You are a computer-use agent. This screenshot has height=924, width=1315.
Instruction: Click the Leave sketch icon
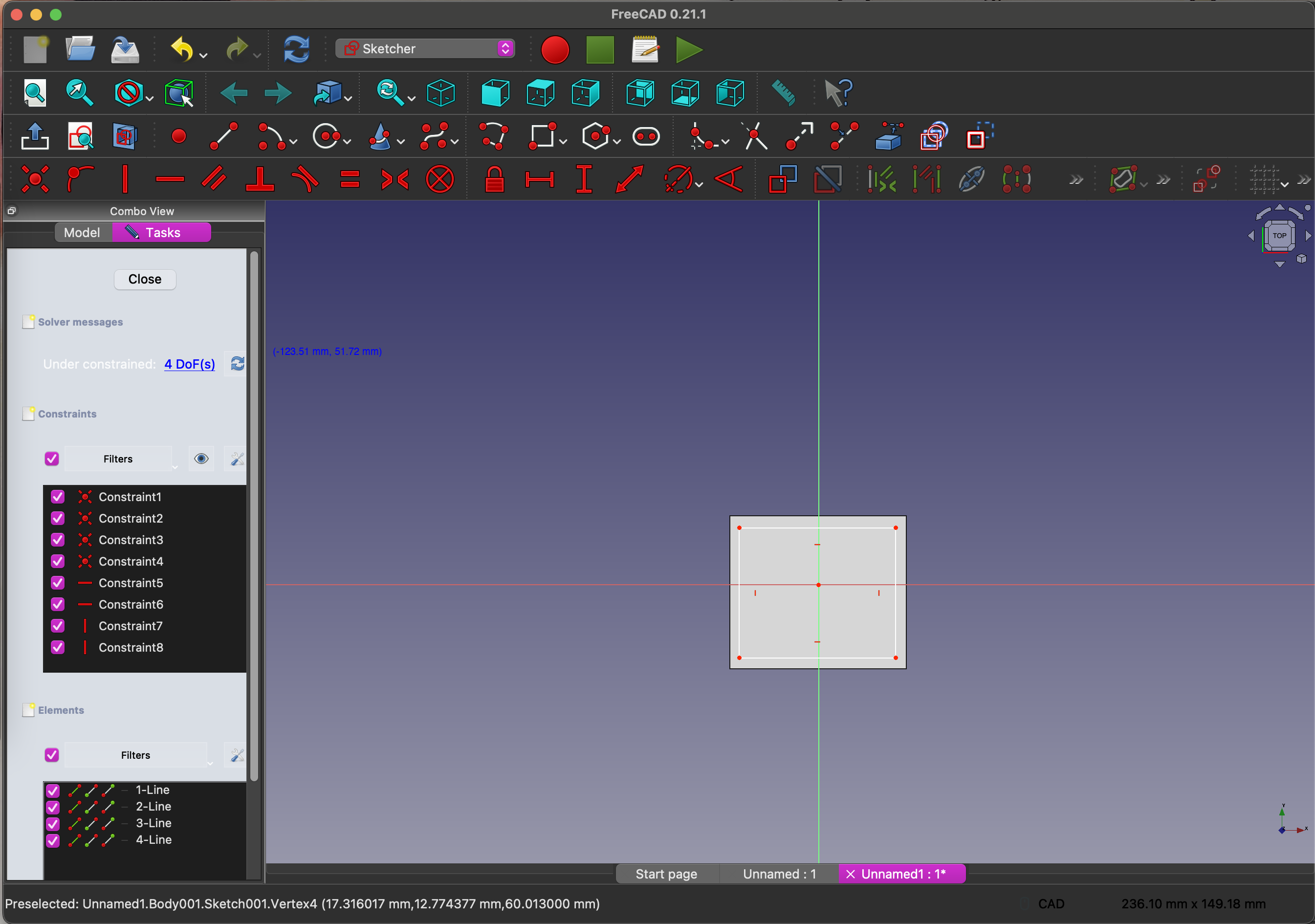click(x=35, y=136)
